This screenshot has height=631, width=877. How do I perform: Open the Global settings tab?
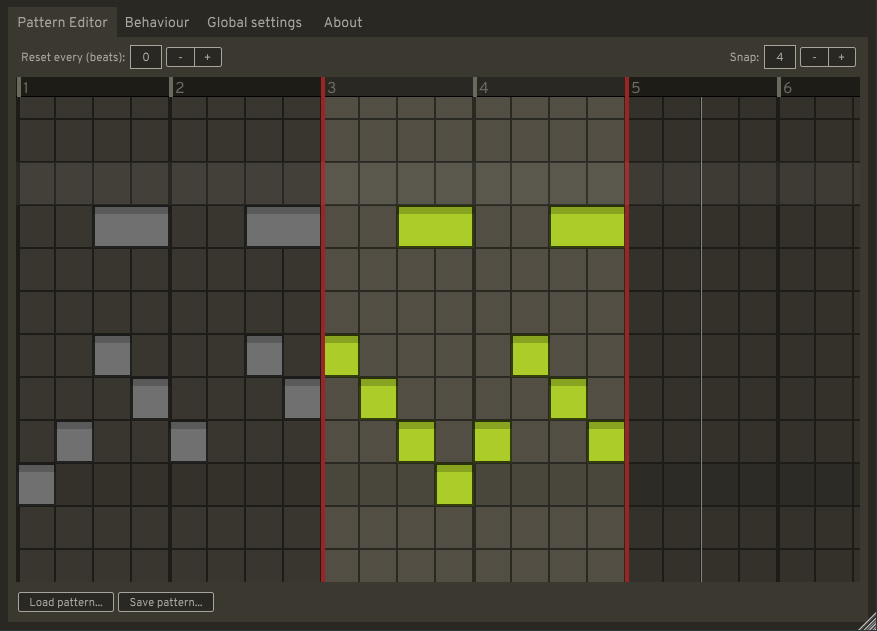click(254, 22)
